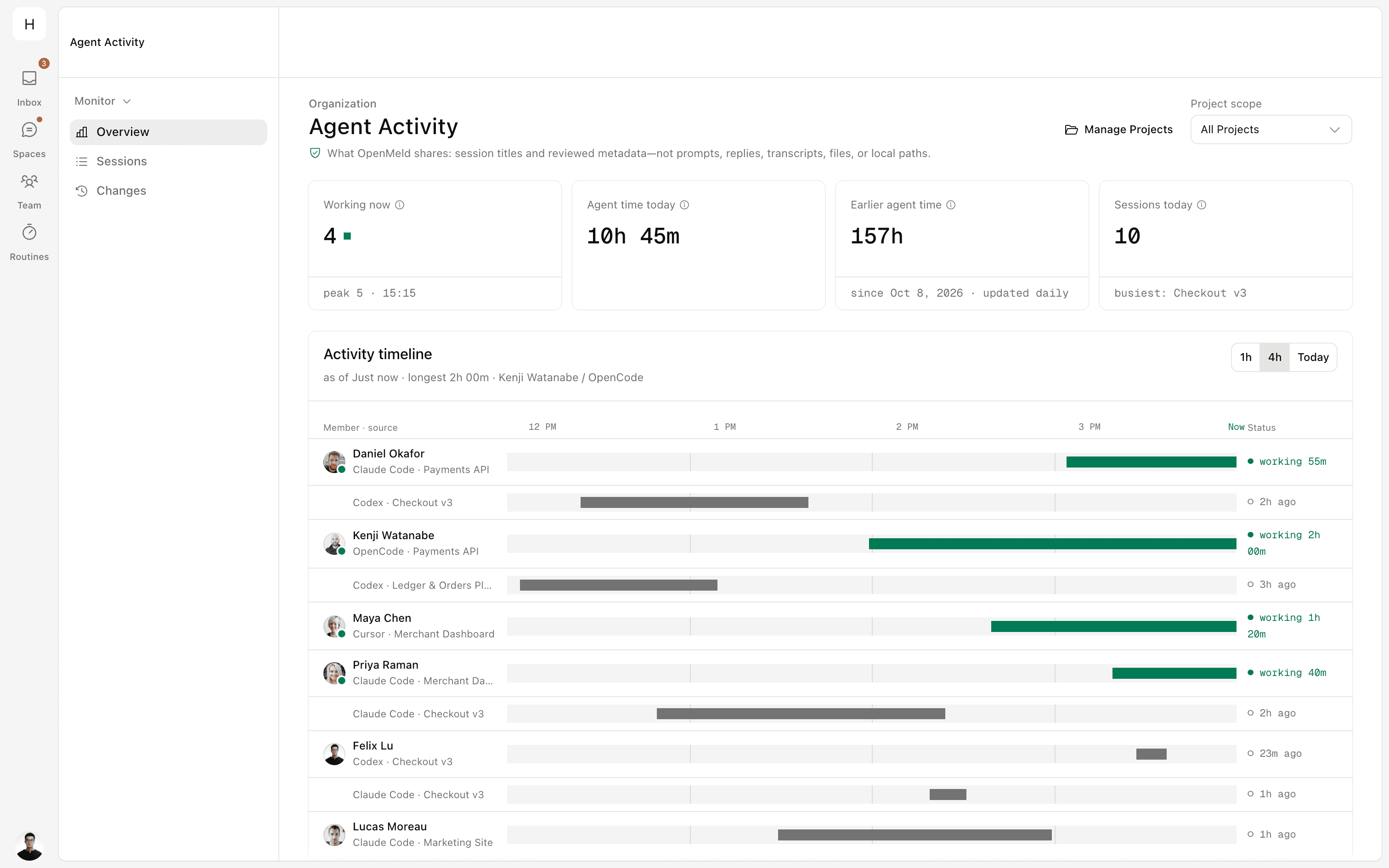Click Daniel Okafor's green working bar
The height and width of the screenshot is (868, 1389).
[x=1151, y=462]
